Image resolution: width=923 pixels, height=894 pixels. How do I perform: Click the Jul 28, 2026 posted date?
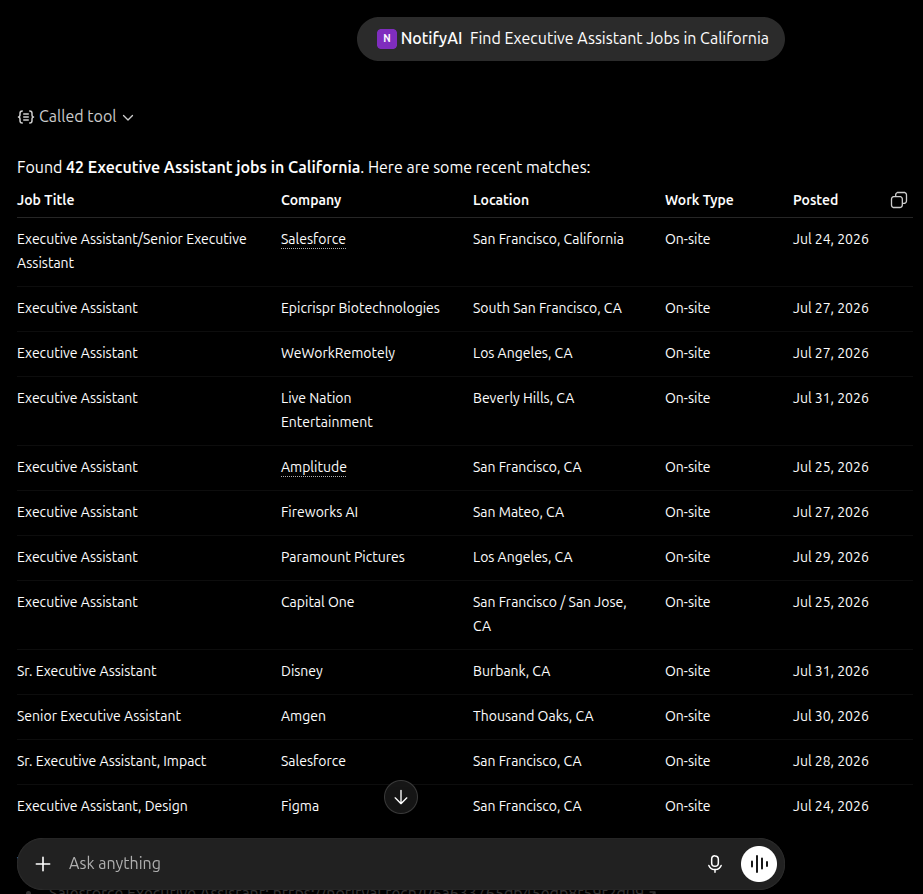click(831, 761)
